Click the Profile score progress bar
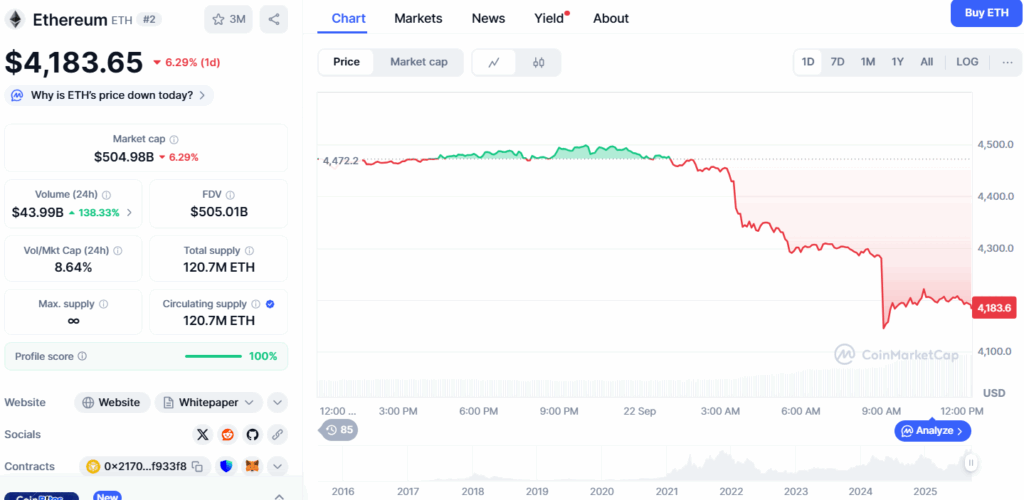 (213, 356)
